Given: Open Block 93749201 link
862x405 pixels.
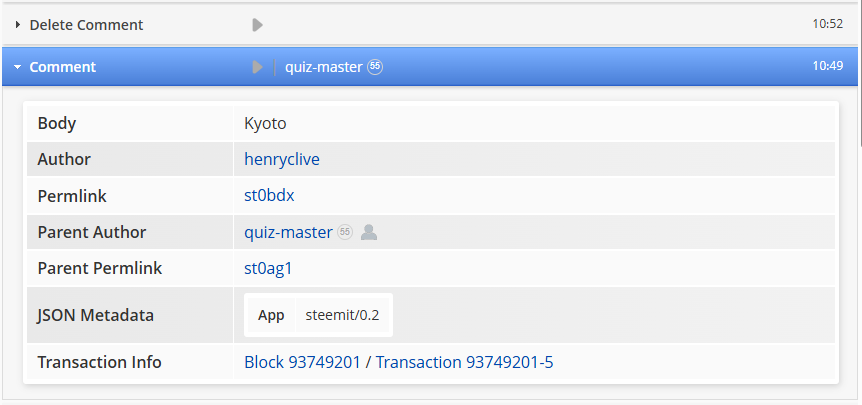Looking at the screenshot, I should coord(302,362).
